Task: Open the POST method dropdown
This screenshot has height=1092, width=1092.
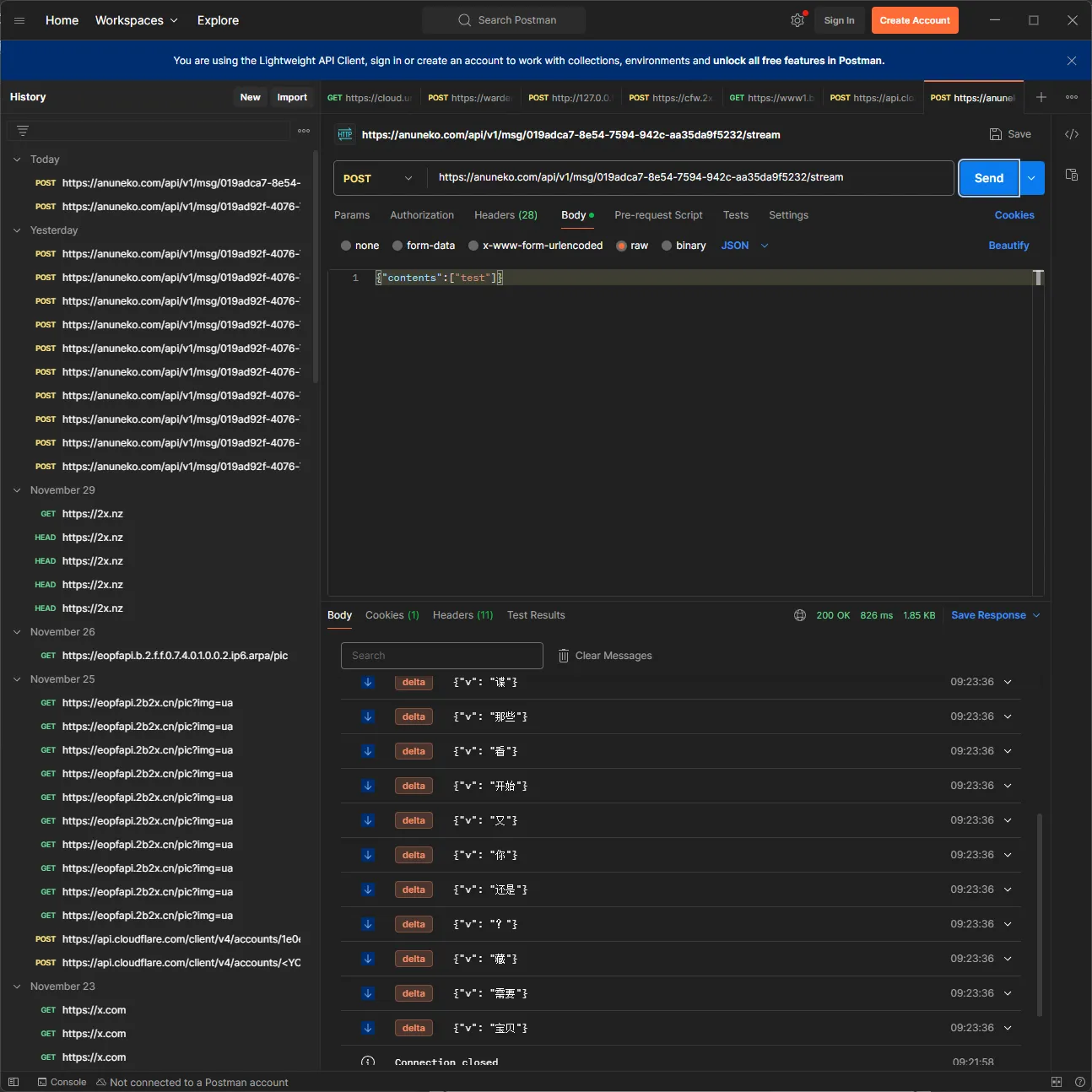Action: (379, 178)
